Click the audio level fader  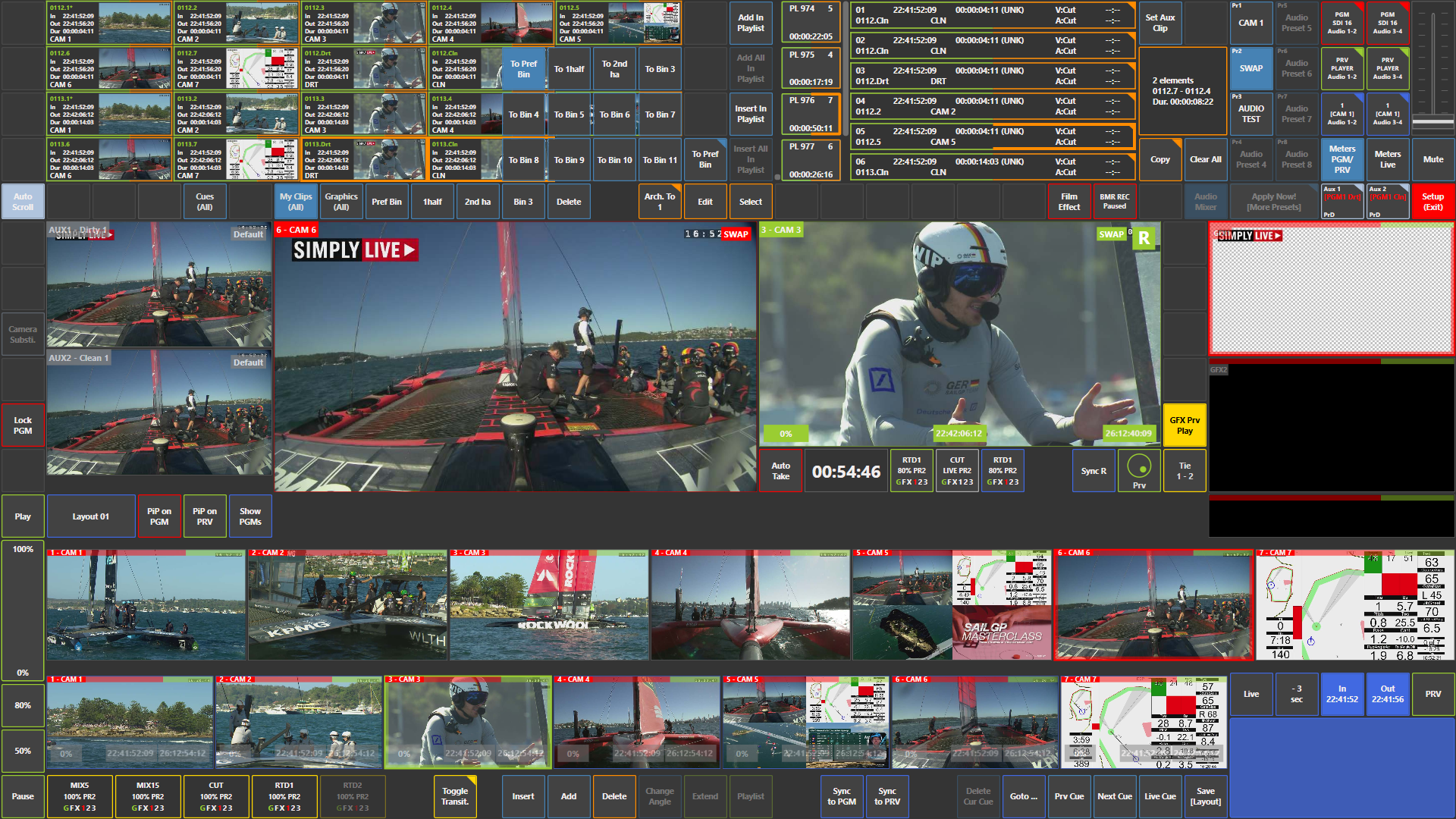point(1432,122)
